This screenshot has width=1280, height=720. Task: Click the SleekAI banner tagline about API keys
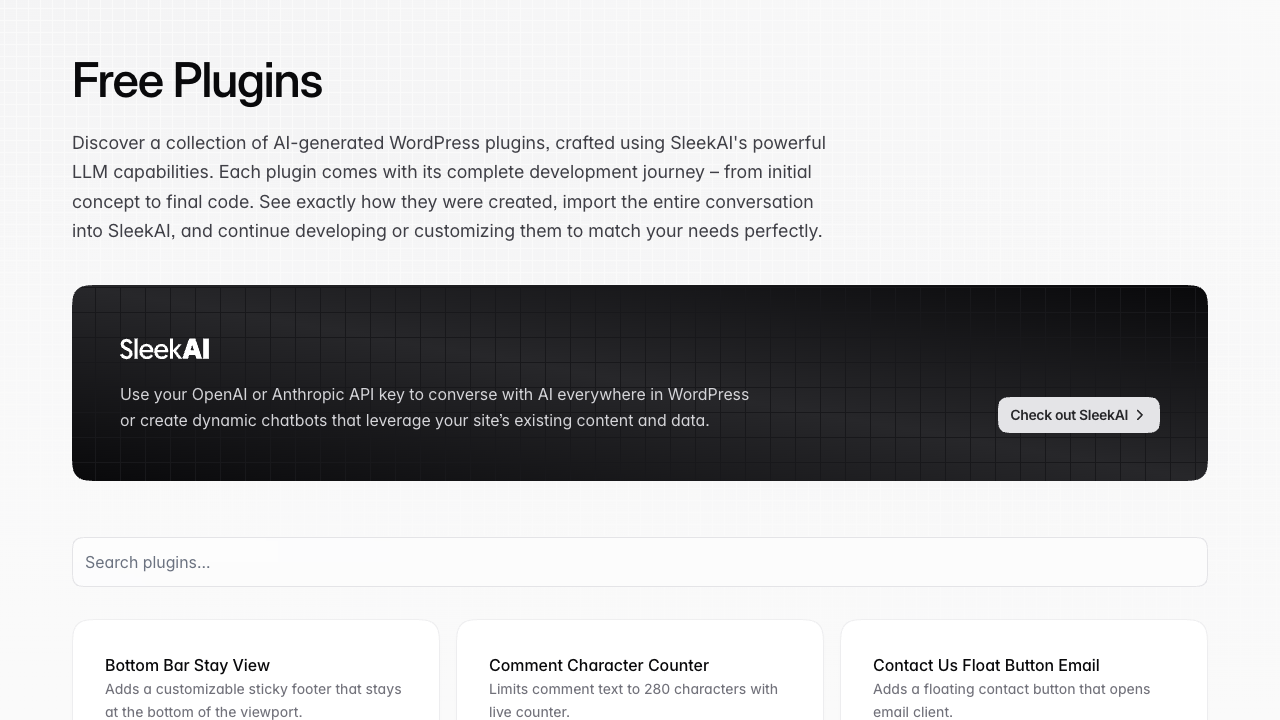(434, 407)
